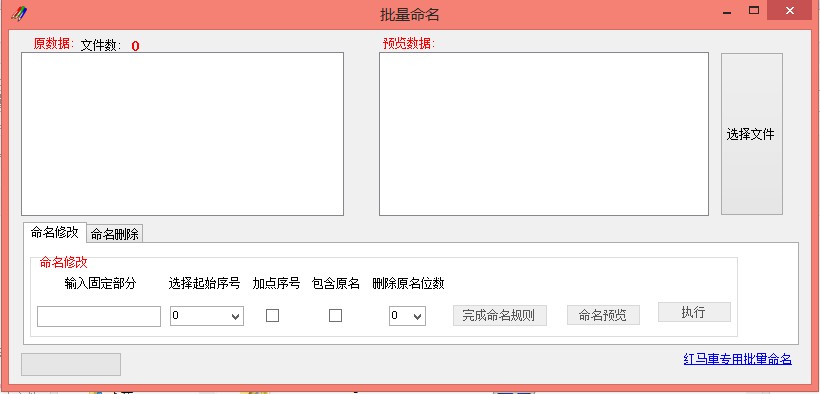This screenshot has height=394, width=820.
Task: Click 选择文件 button to choose files
Action: tap(751, 134)
